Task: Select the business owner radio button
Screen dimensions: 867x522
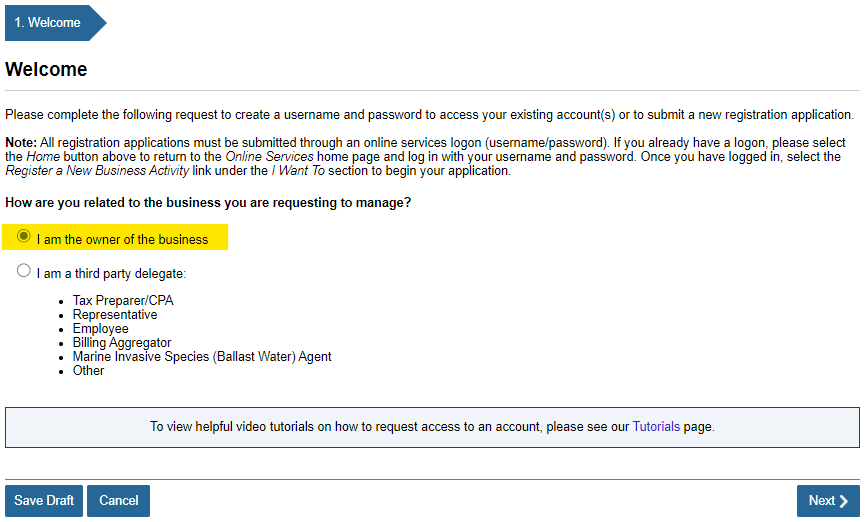Action: coord(24,237)
